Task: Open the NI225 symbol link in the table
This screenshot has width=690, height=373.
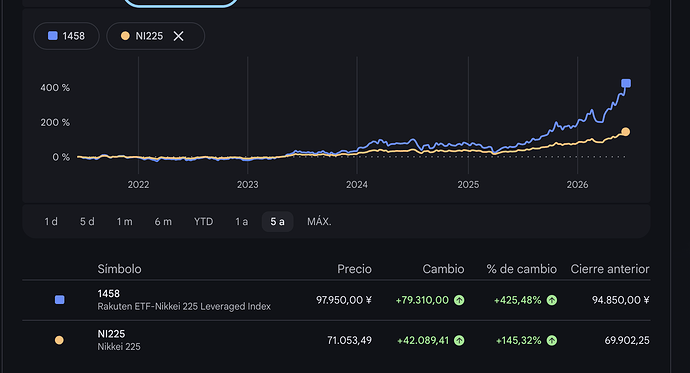Action: tap(111, 334)
